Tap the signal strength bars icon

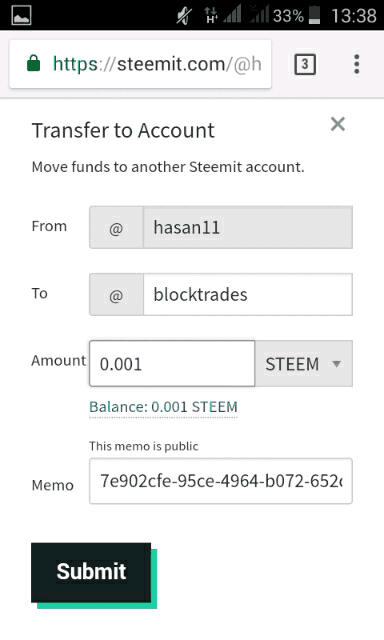[231, 15]
